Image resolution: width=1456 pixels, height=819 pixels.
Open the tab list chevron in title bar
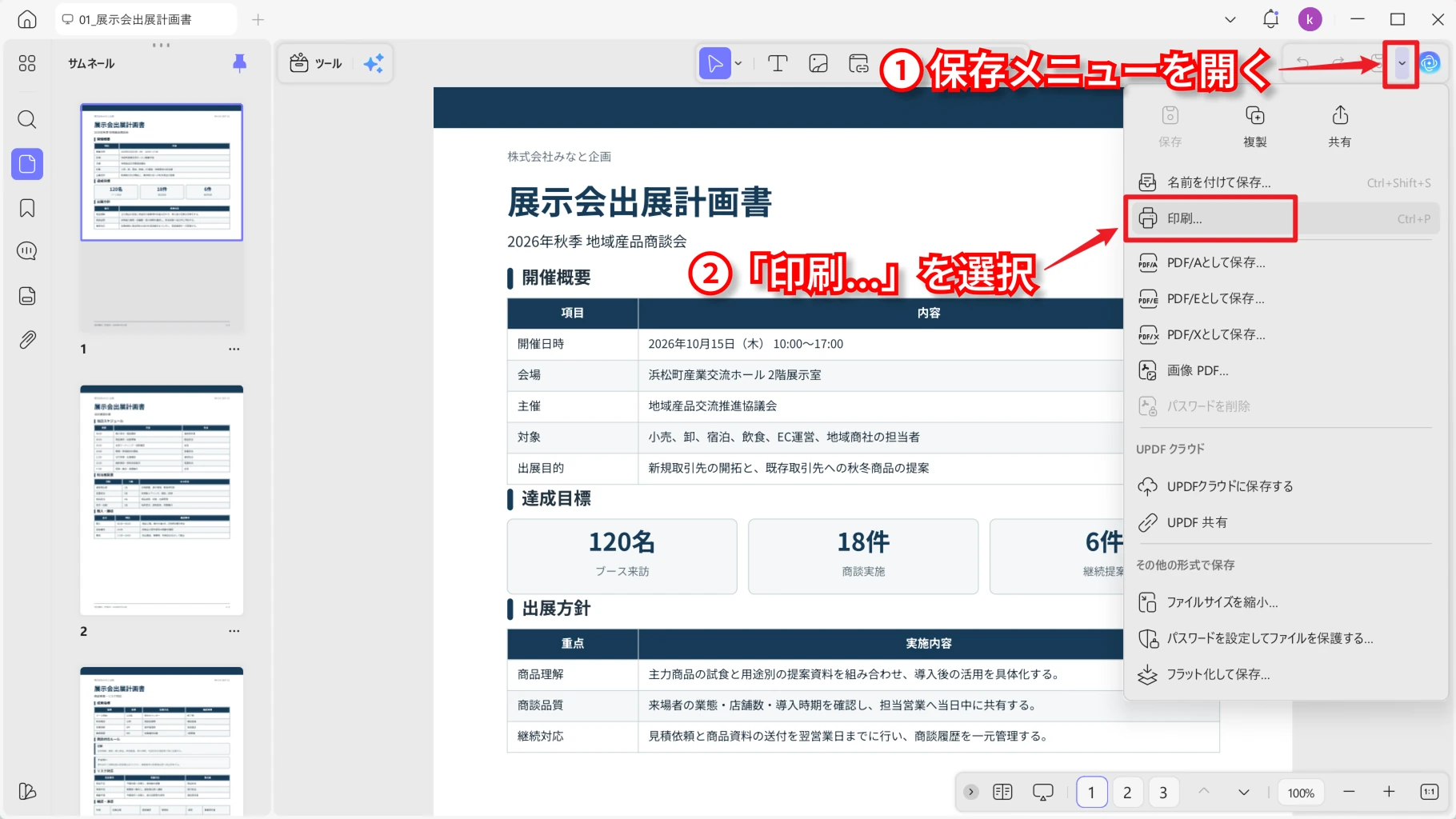pos(1230,19)
